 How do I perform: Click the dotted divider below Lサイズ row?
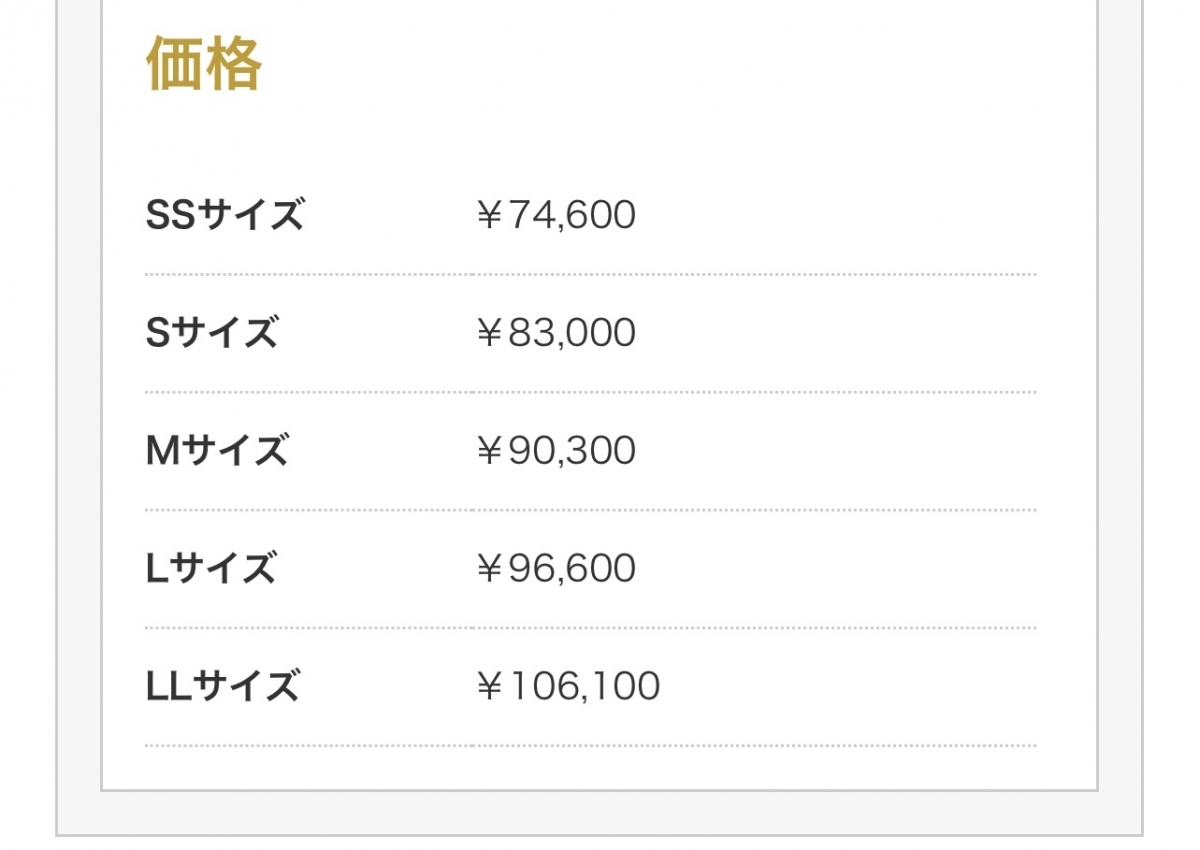(590, 628)
